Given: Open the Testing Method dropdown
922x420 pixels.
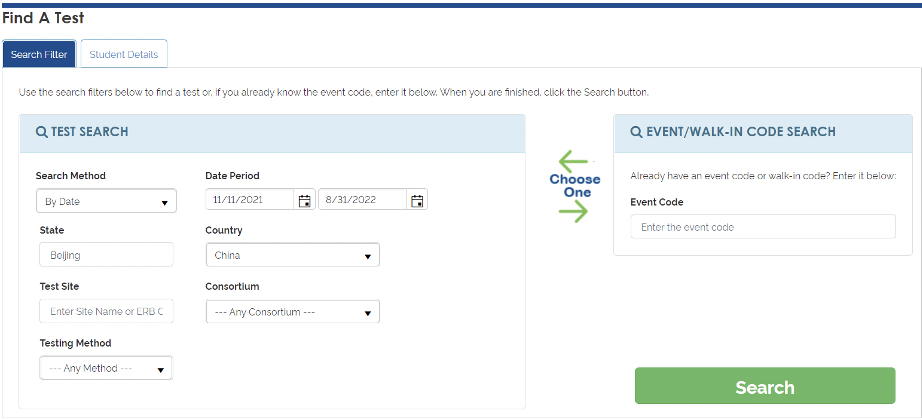Looking at the screenshot, I should pos(105,368).
